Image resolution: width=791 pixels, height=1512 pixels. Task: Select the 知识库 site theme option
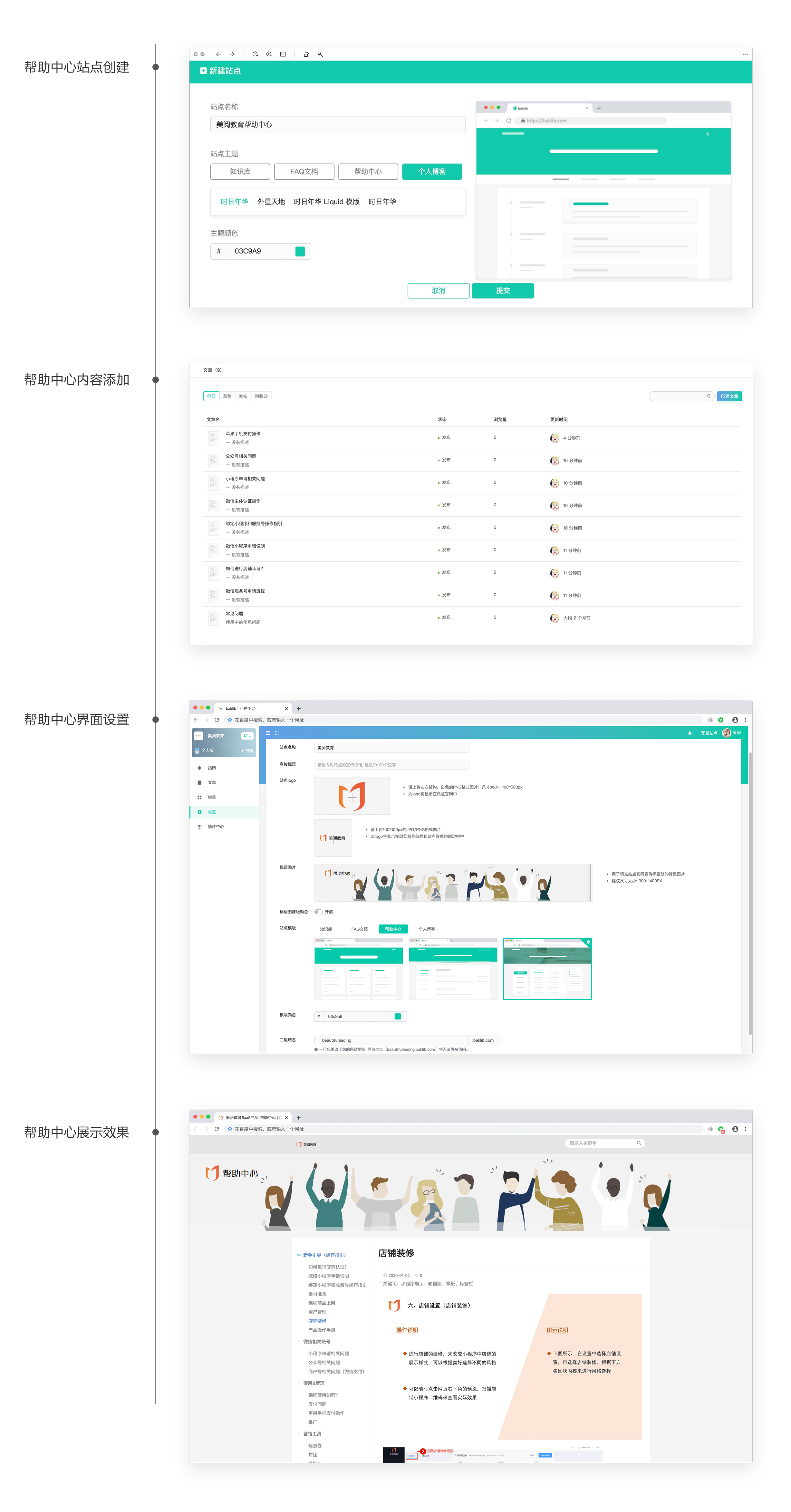point(240,171)
